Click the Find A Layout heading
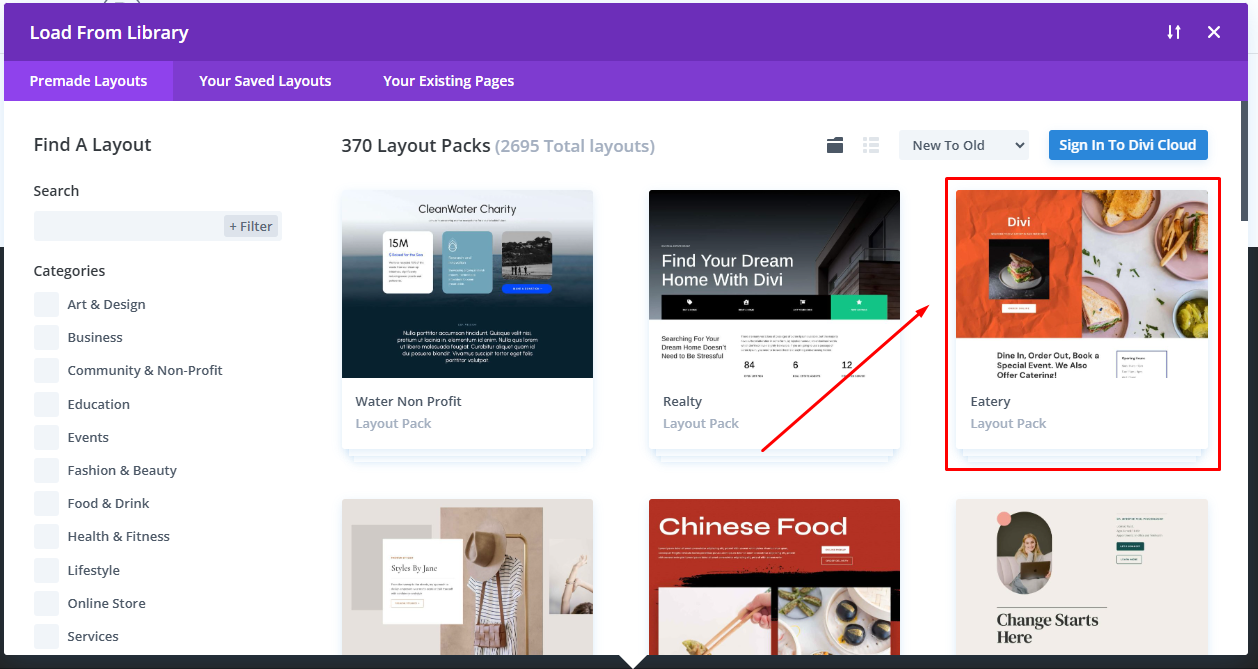1258x669 pixels. tap(92, 145)
